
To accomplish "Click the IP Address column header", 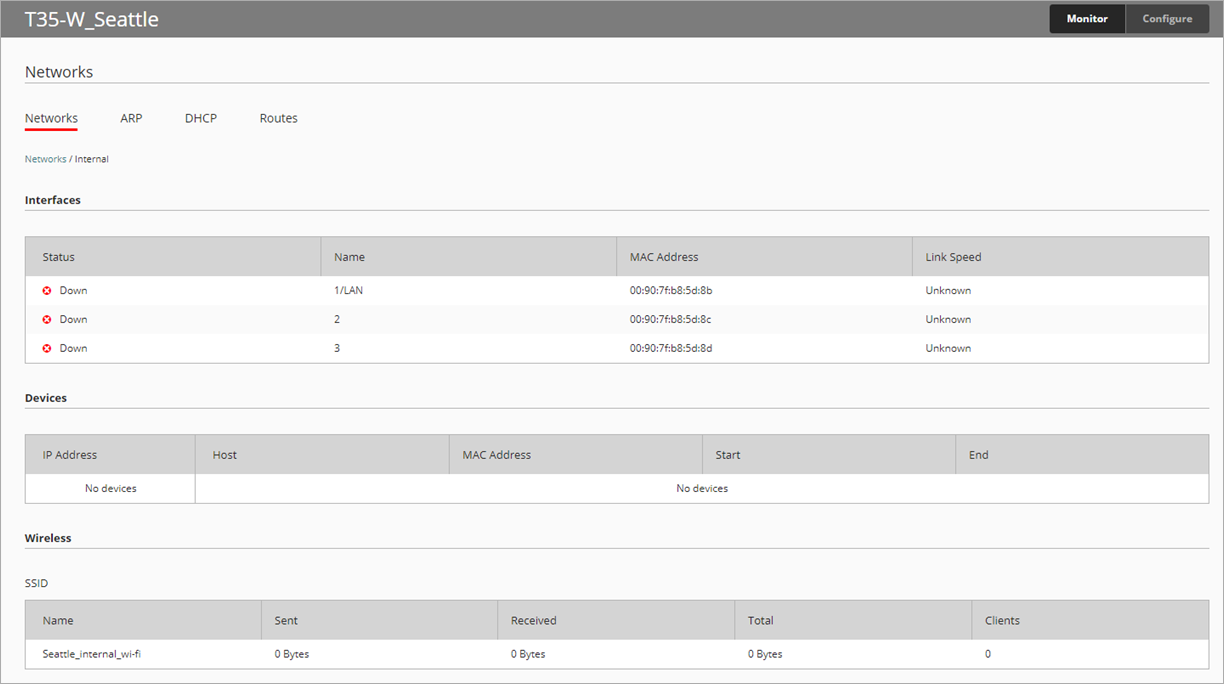I will [x=70, y=455].
